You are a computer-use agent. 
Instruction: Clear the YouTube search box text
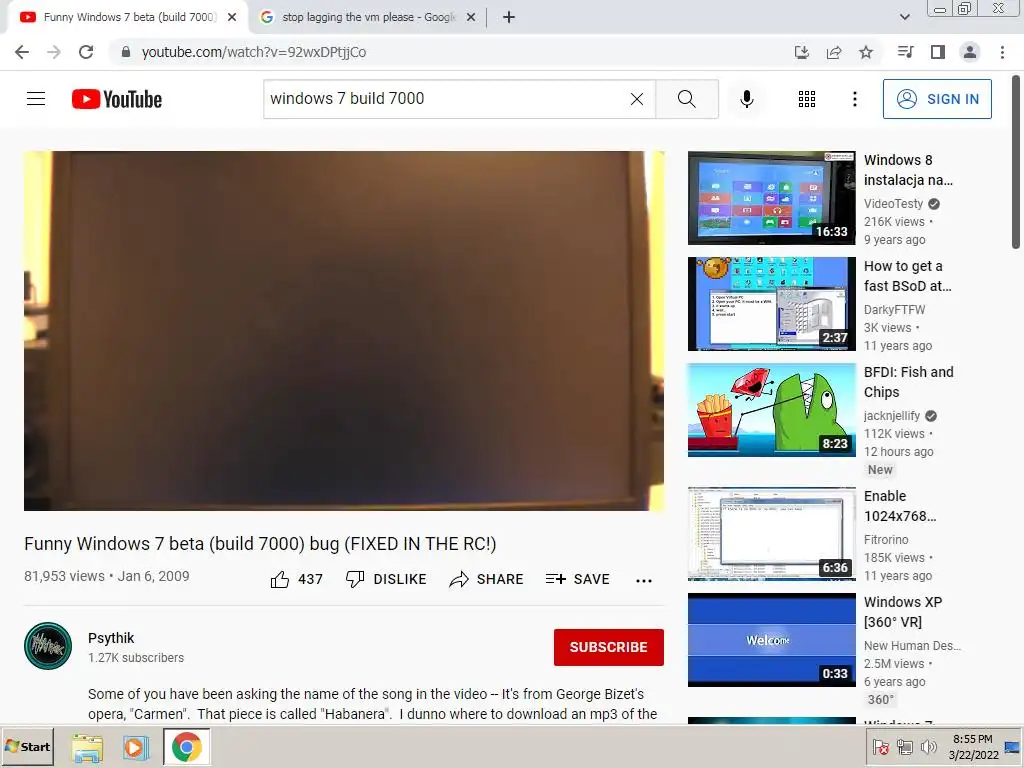tap(637, 99)
